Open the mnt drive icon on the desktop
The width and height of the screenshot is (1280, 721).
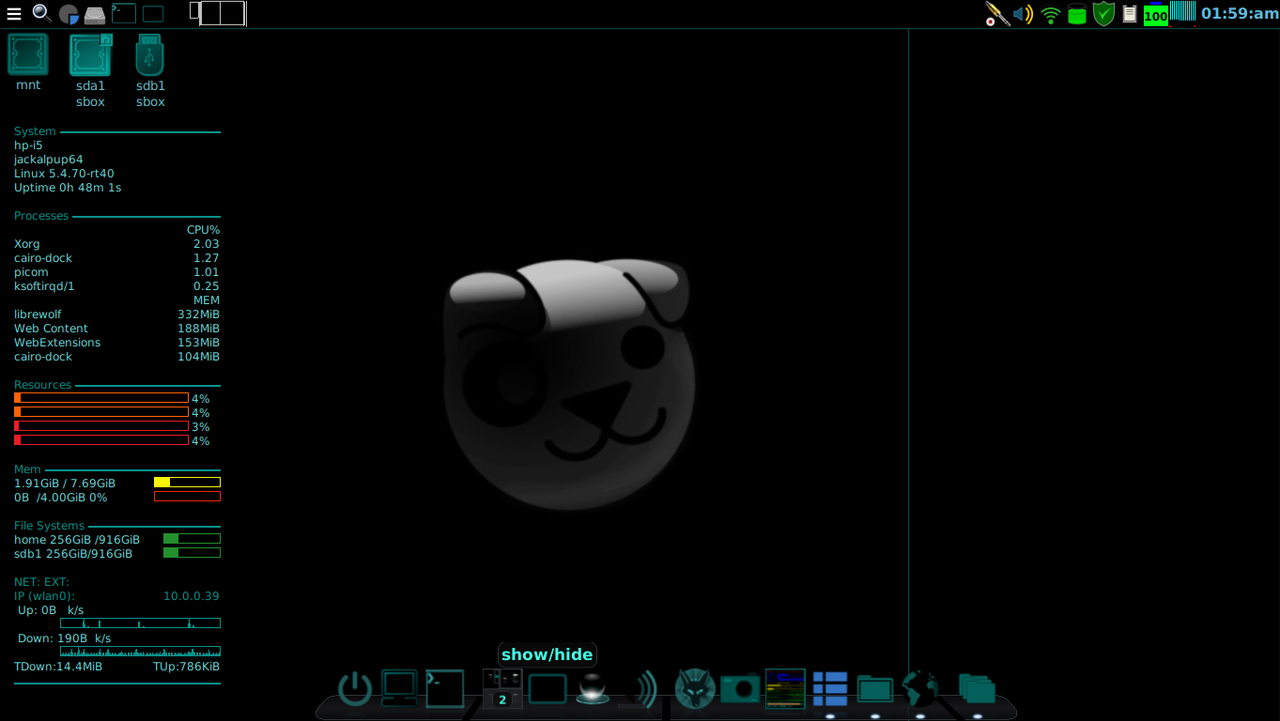point(27,54)
